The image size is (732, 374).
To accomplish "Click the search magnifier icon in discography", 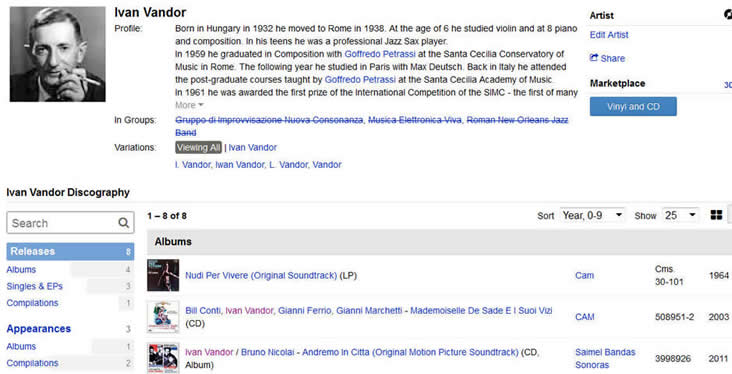I will [x=123, y=223].
